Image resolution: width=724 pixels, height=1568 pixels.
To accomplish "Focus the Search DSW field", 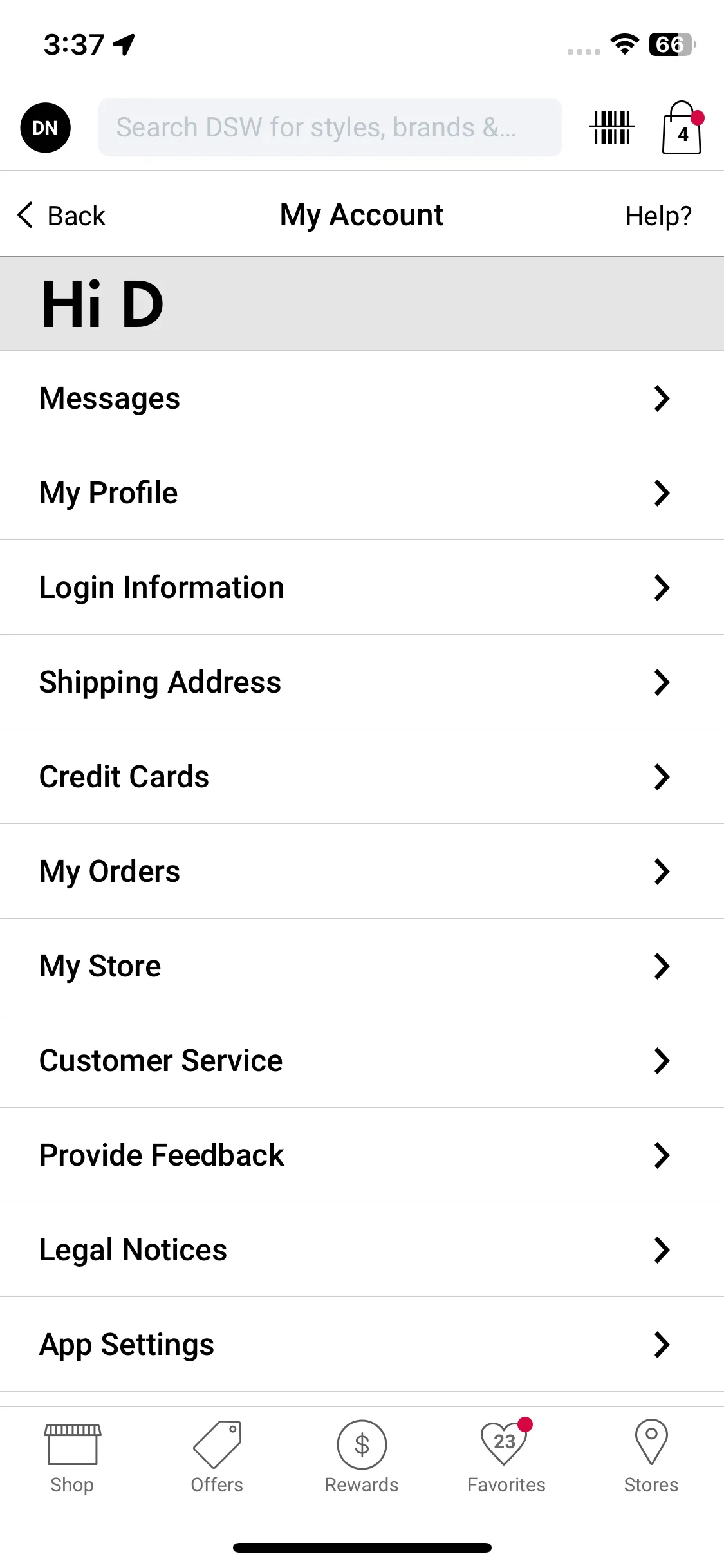I will 330,127.
